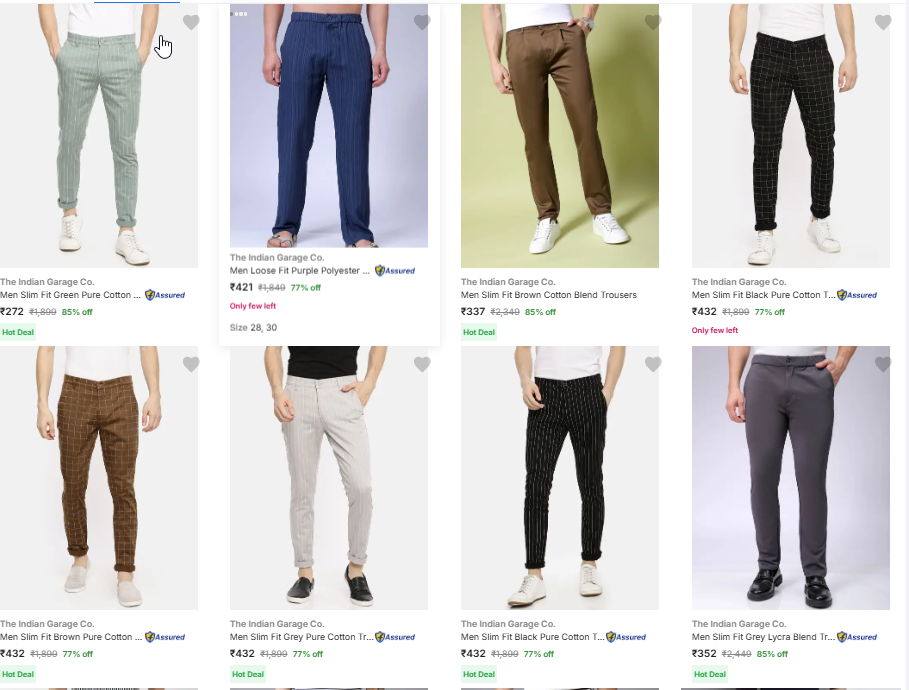Viewport: 909px width, 690px height.
Task: Open "Men Slim Fit Brown Cotton Blend Trousers" link
Action: (548, 295)
